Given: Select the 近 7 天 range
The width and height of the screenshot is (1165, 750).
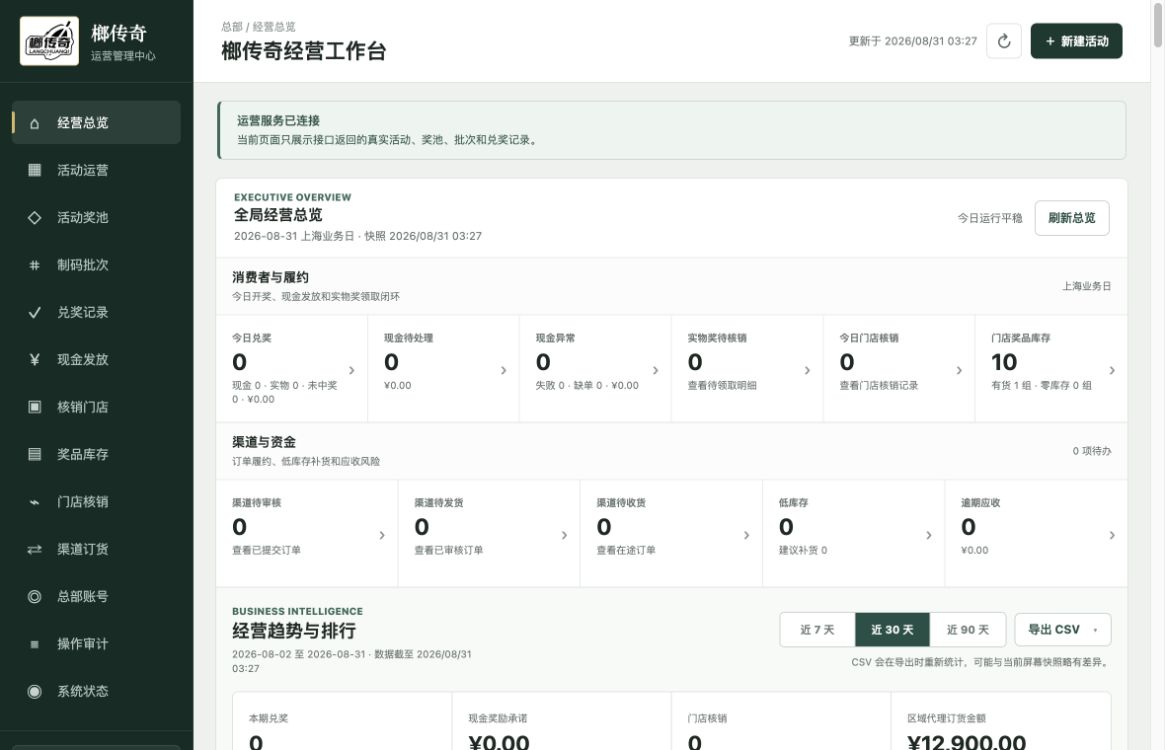Looking at the screenshot, I should tap(817, 630).
